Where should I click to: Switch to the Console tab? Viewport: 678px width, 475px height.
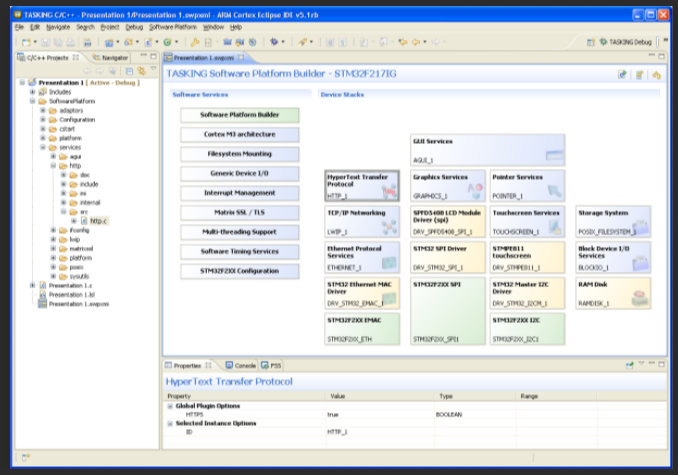tap(241, 366)
